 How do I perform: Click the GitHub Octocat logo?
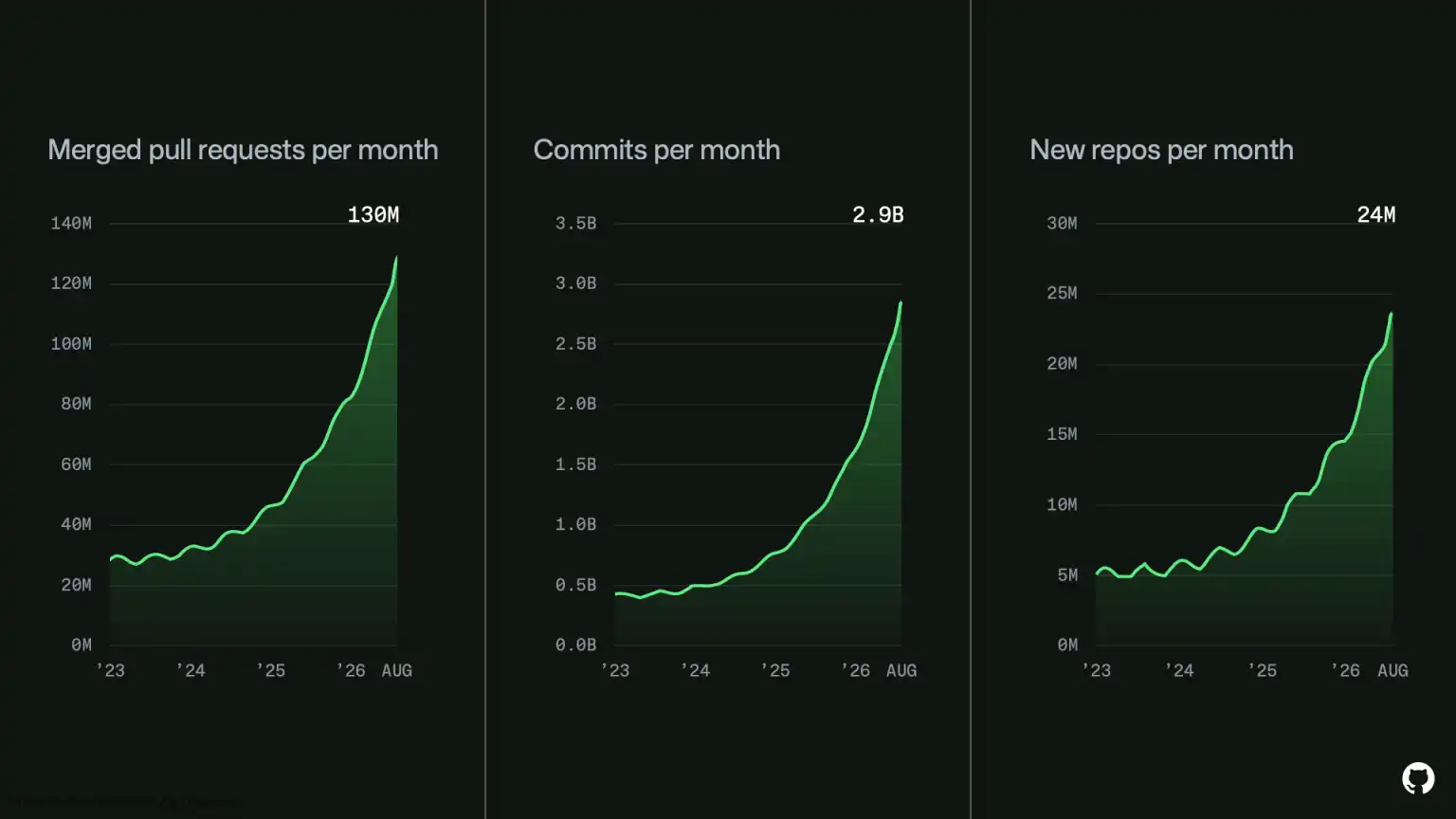(x=1418, y=778)
